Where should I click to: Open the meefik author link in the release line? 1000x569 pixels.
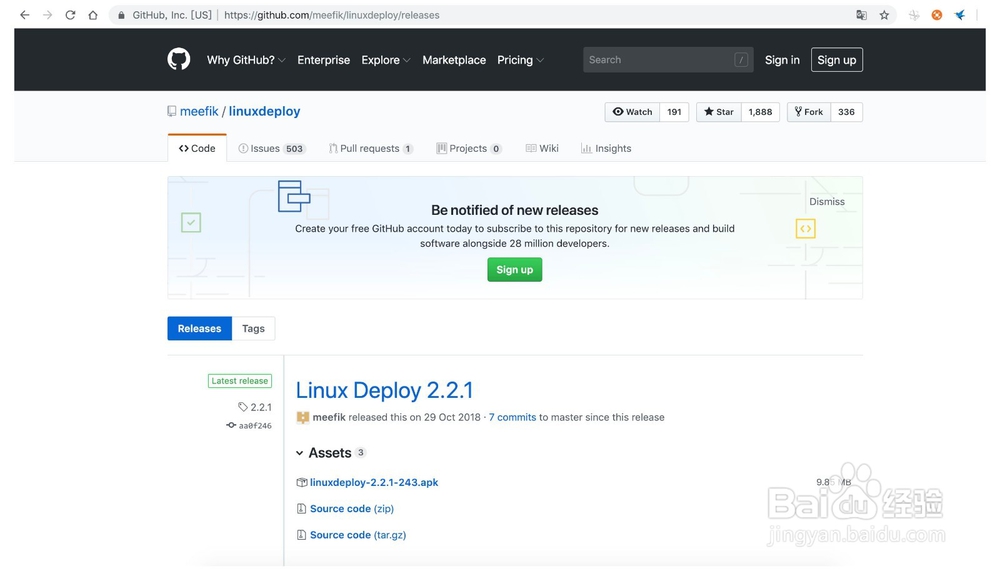coord(329,417)
